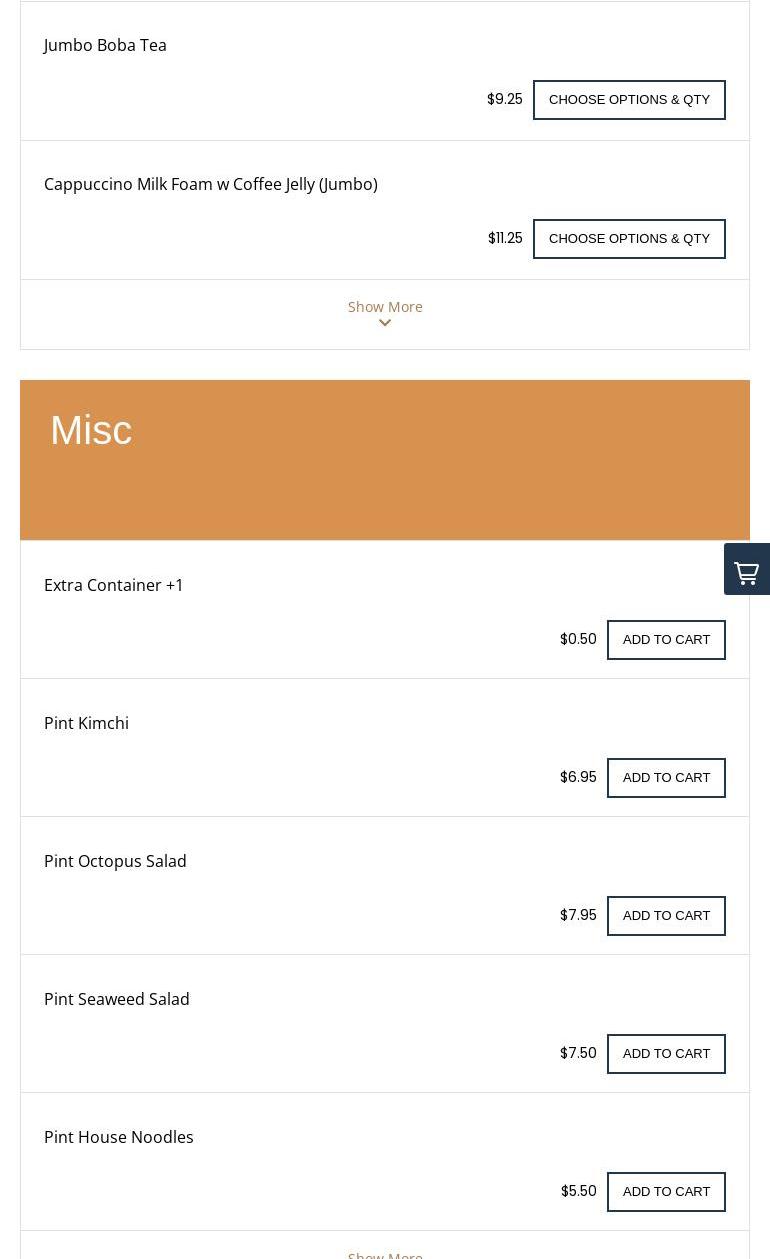
Task: Expand drinks list with Show More chevron
Action: click(x=385, y=323)
